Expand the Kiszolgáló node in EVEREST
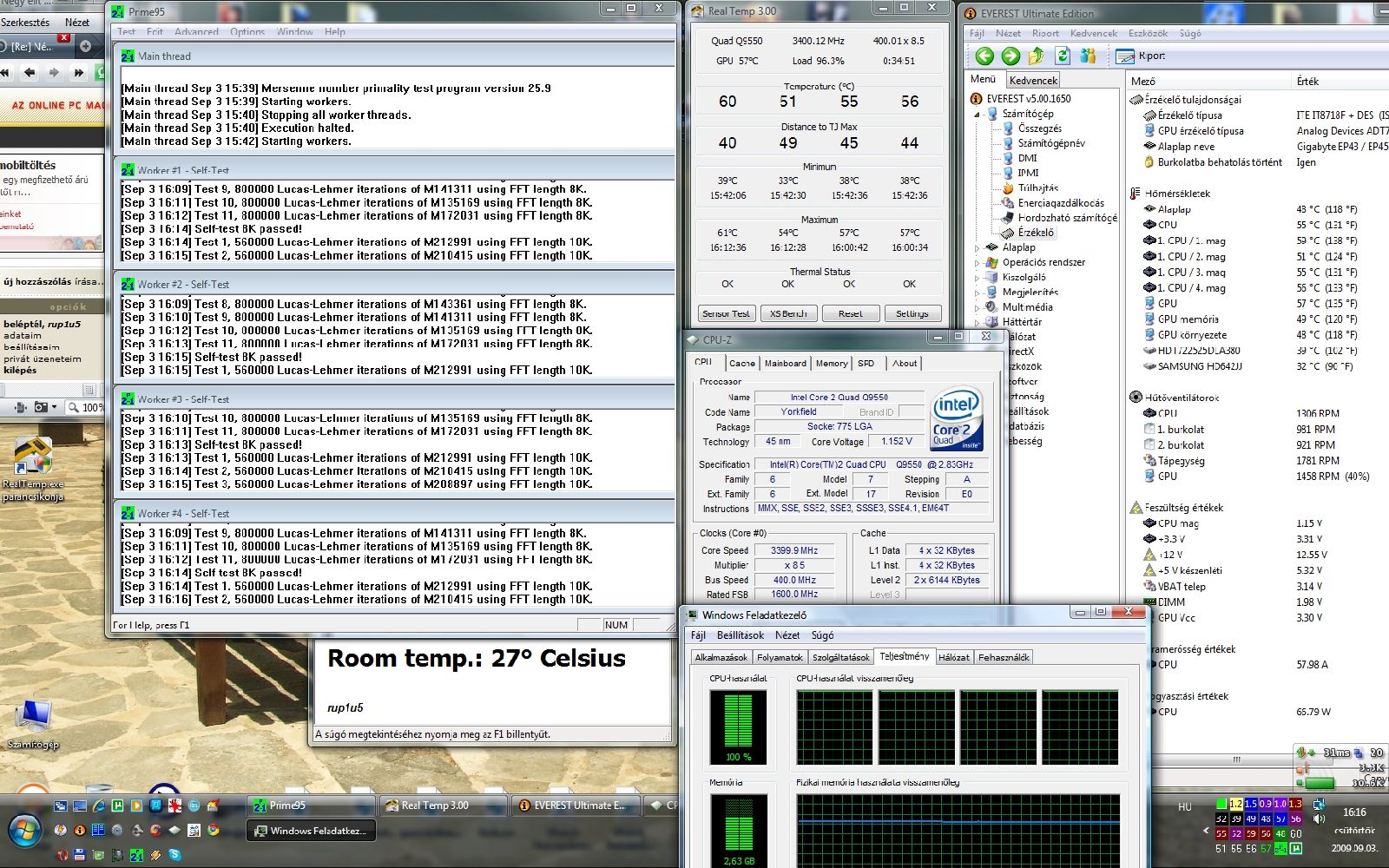Image resolution: width=1389 pixels, height=868 pixels. (978, 277)
